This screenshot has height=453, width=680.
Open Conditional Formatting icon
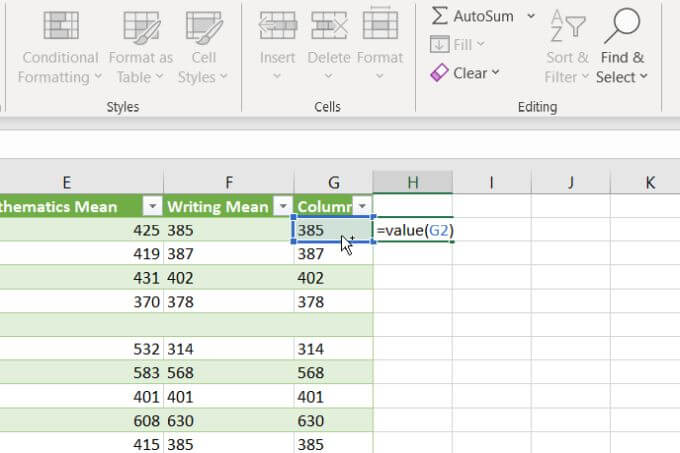[61, 27]
